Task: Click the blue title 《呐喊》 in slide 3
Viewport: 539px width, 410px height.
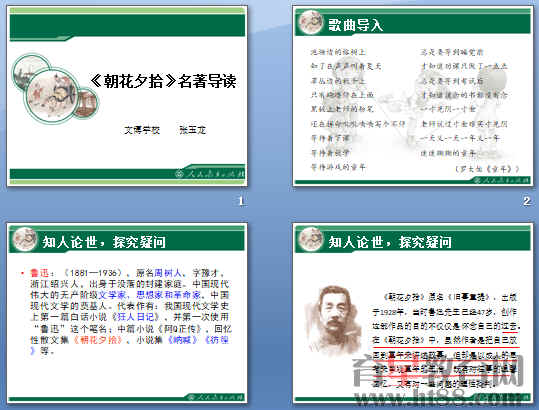Action: 182,340
